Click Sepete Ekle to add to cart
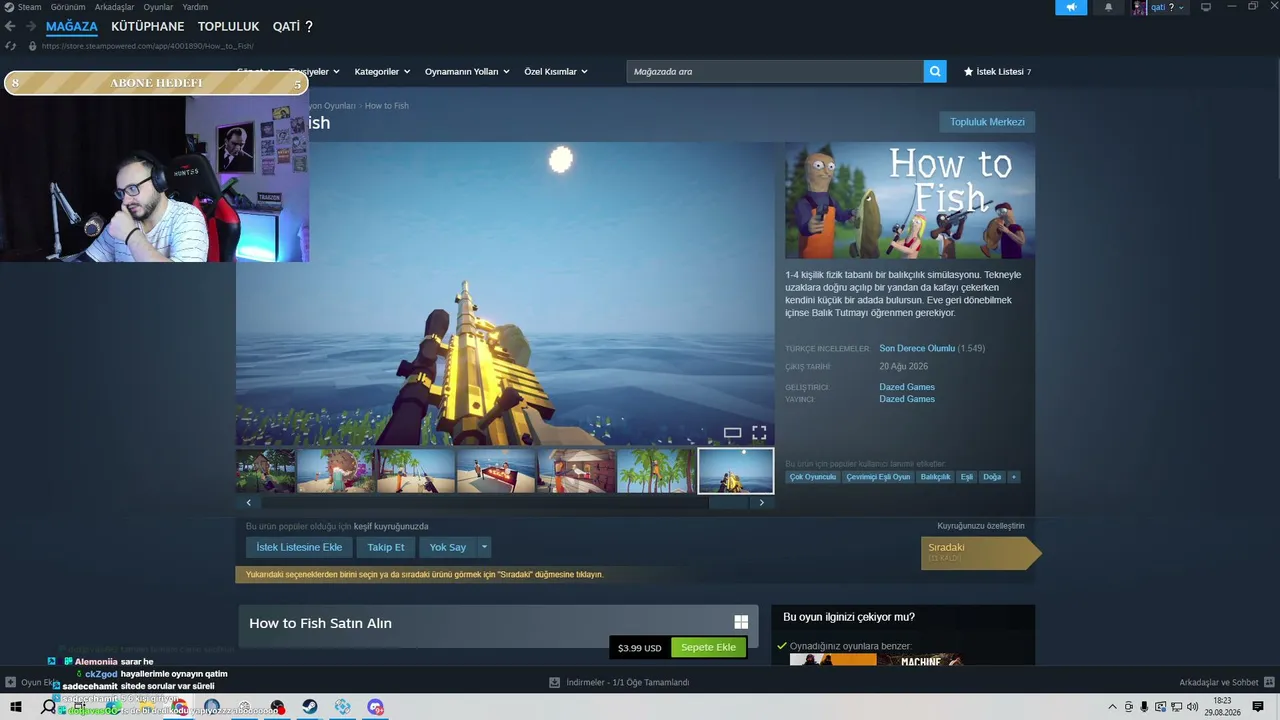Viewport: 1280px width, 720px height. [x=708, y=647]
